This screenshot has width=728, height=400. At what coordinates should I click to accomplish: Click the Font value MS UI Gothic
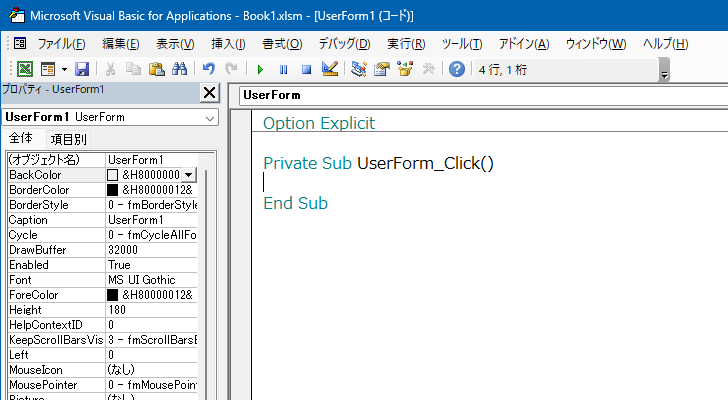tap(151, 280)
